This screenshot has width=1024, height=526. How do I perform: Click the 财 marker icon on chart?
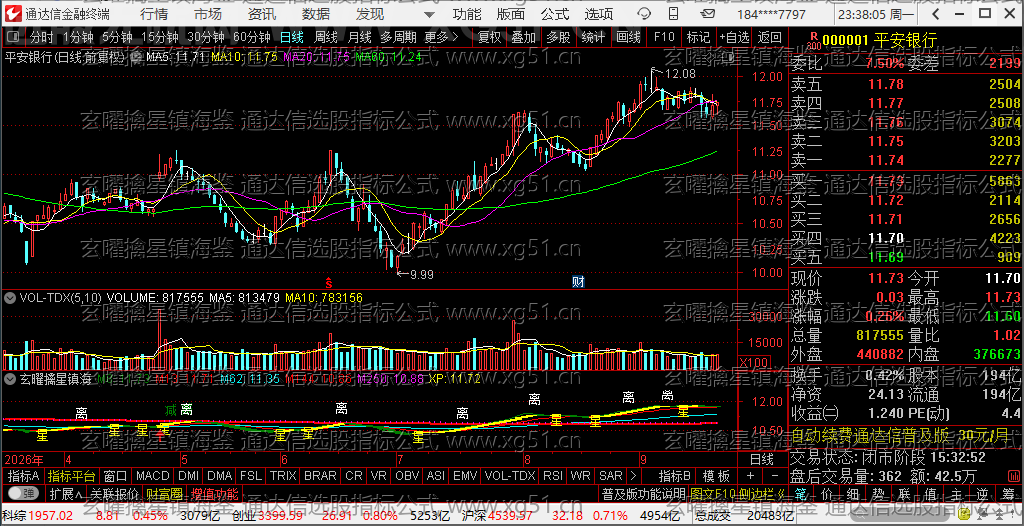tap(578, 282)
